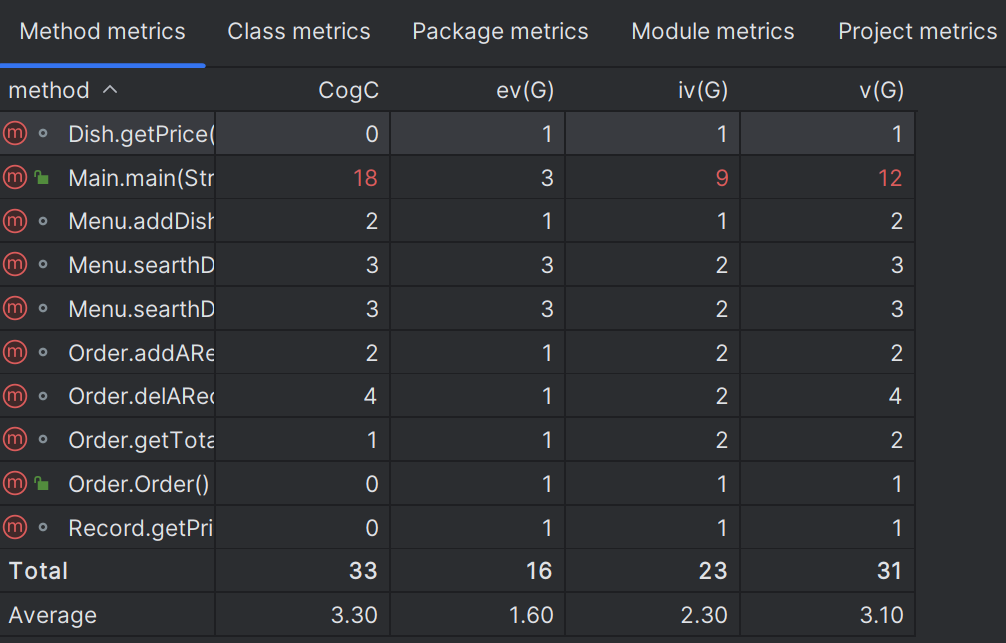This screenshot has height=643, width=1006.
Task: Switch to the Class metrics tab
Action: coord(299,32)
